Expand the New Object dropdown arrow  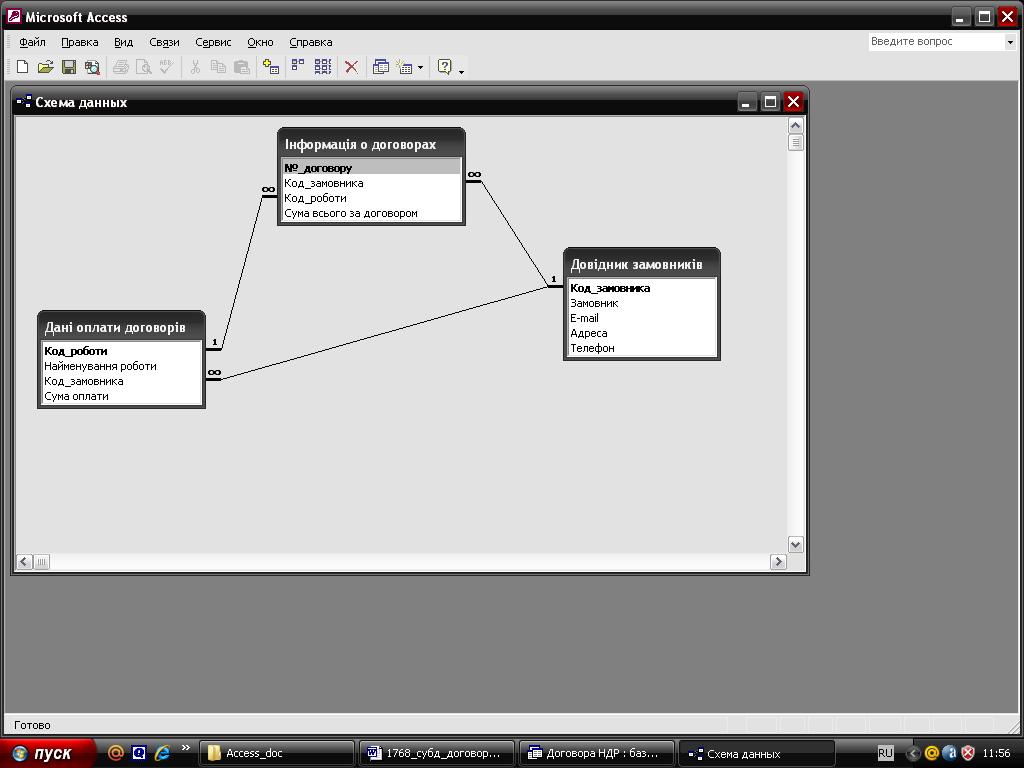pyautogui.click(x=420, y=68)
